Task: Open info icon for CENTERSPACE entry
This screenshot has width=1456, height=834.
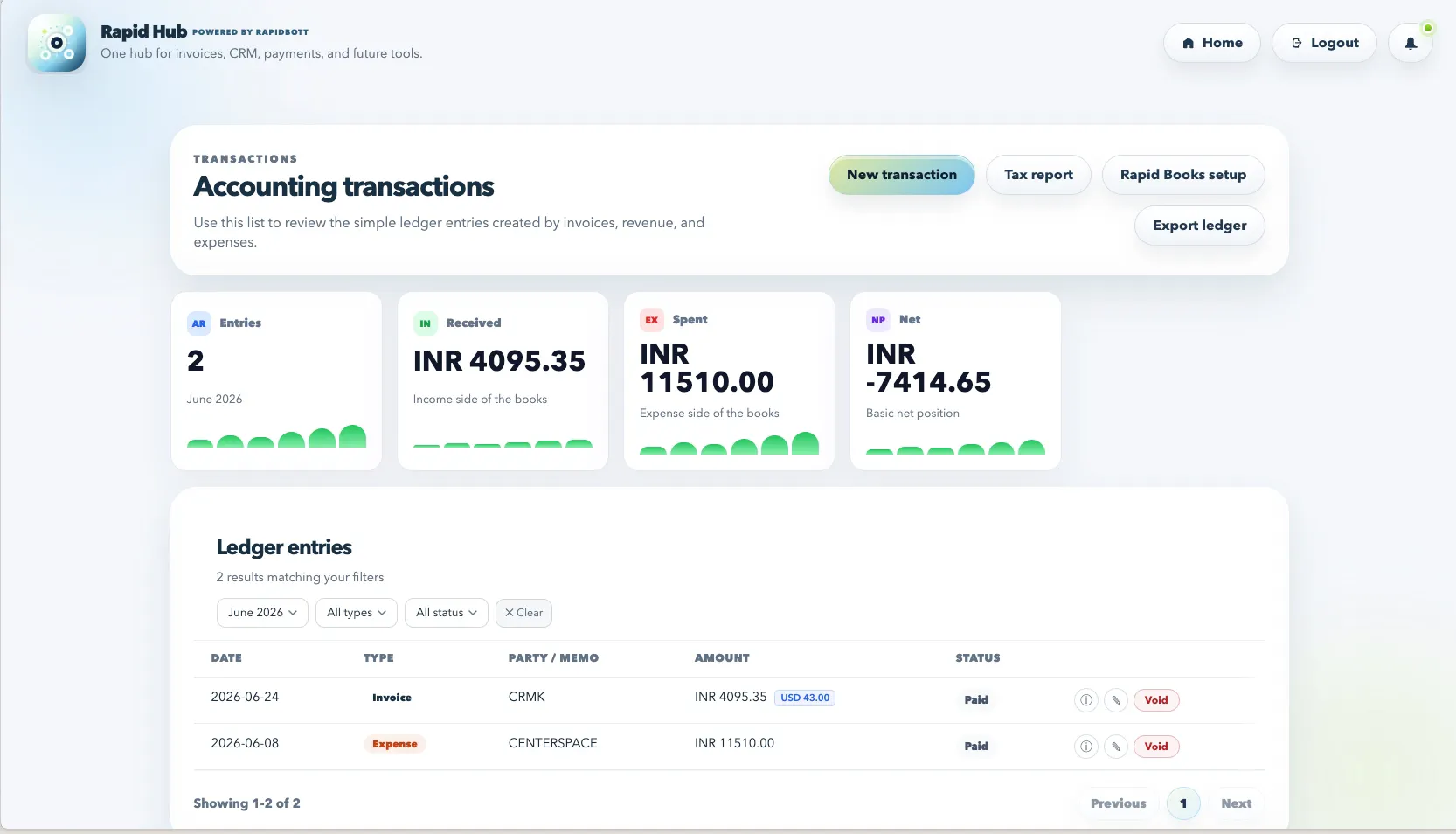Action: pos(1085,746)
